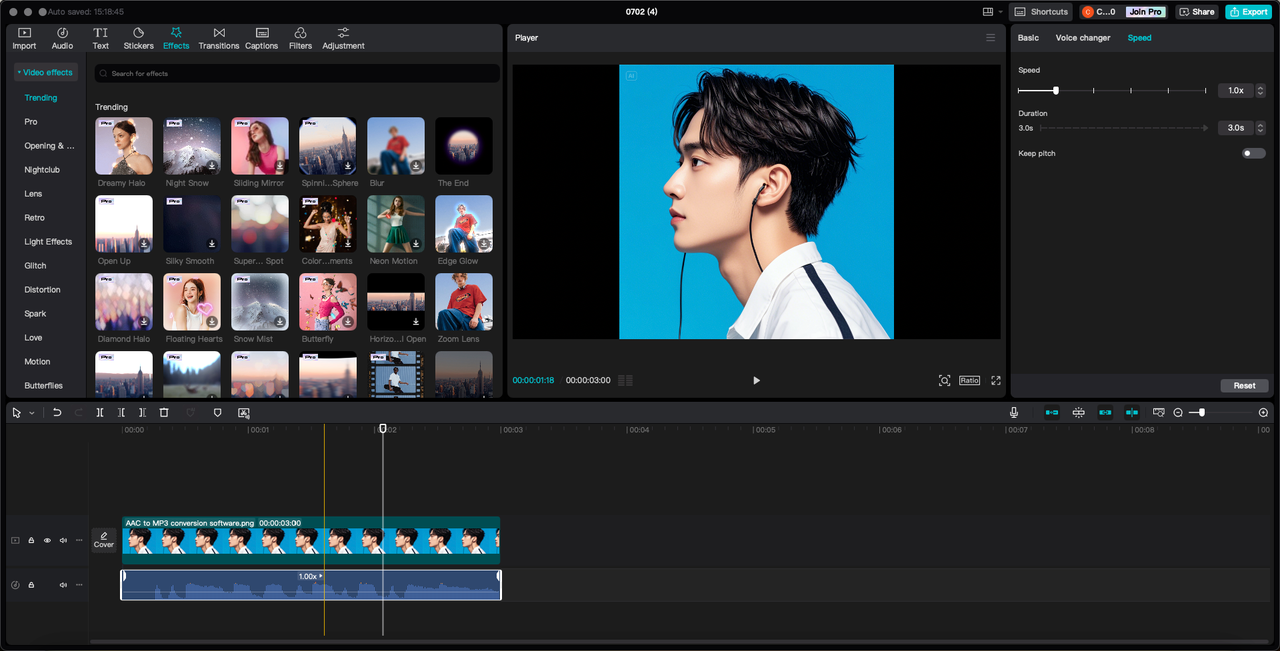Delete the selected clip with trash icon

pyautogui.click(x=164, y=412)
